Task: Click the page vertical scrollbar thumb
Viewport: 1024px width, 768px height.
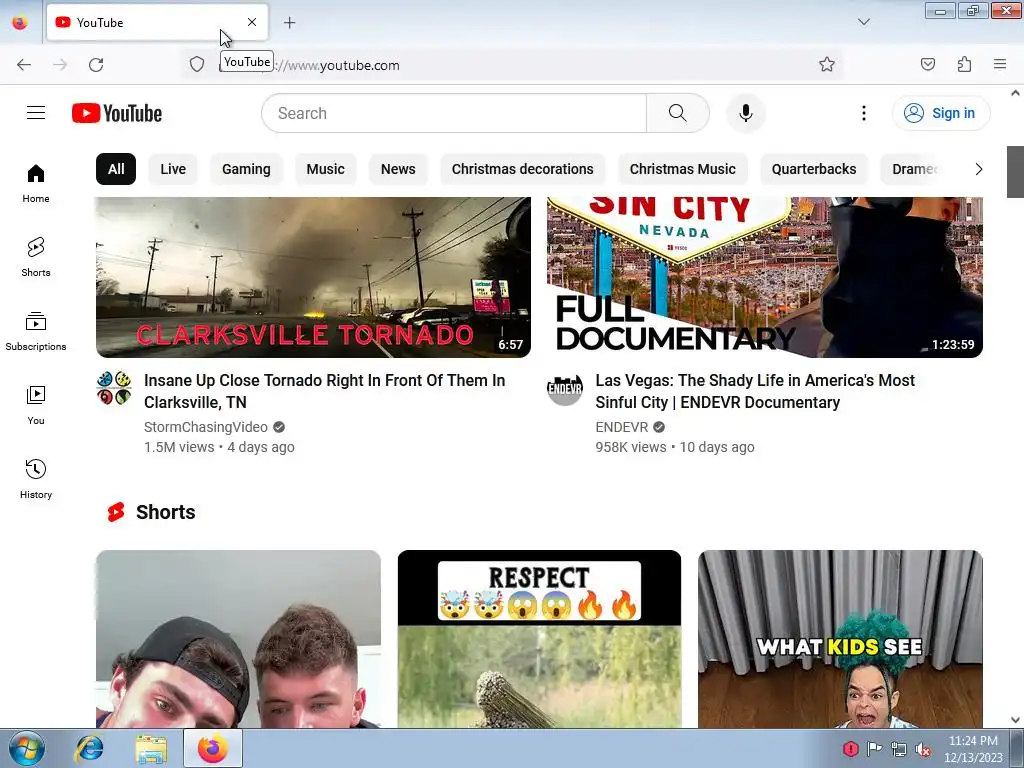Action: tap(1015, 172)
